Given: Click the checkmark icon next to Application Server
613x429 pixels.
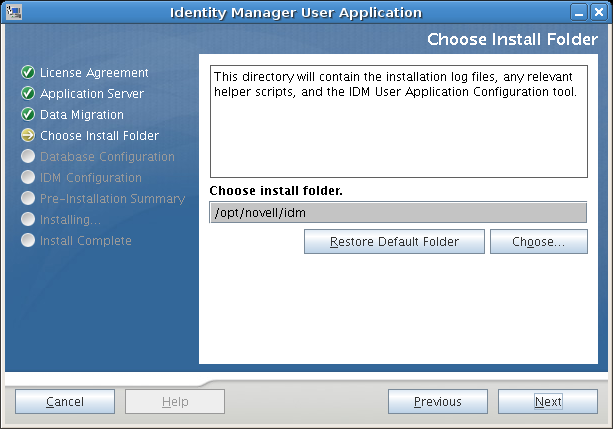Looking at the screenshot, I should pyautogui.click(x=28, y=94).
